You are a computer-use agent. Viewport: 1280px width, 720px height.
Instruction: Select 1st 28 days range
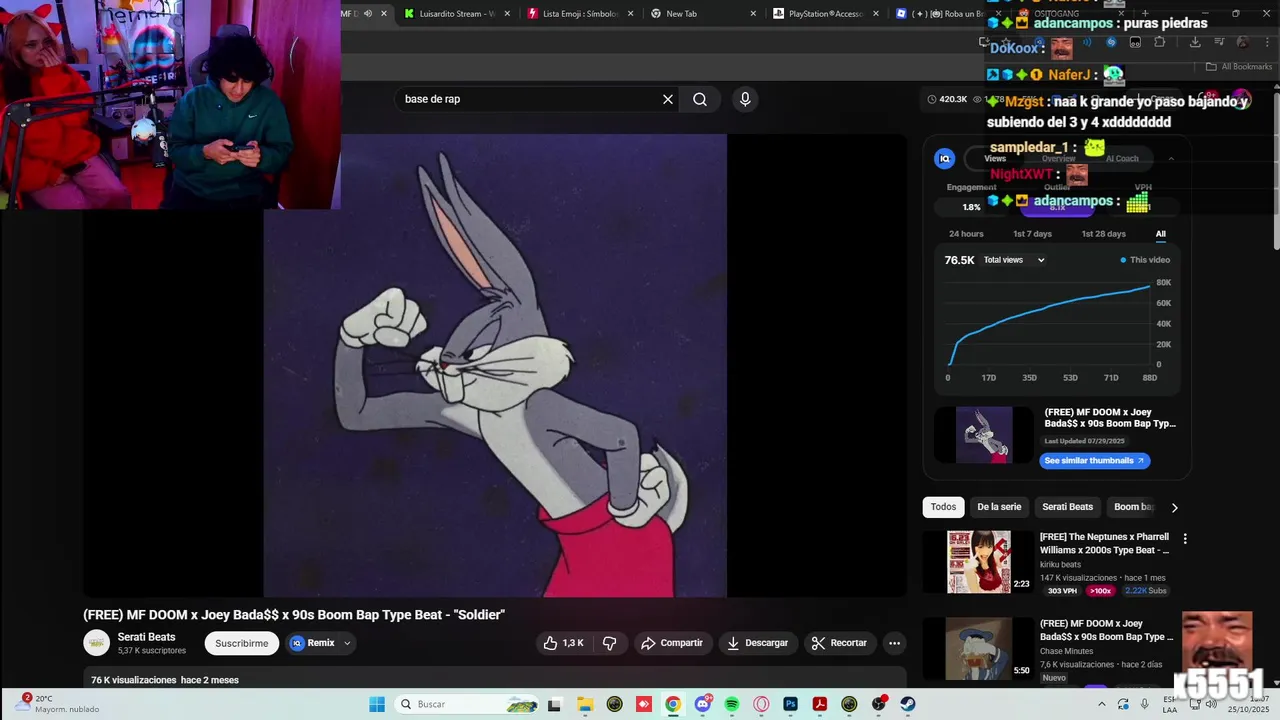(1103, 234)
